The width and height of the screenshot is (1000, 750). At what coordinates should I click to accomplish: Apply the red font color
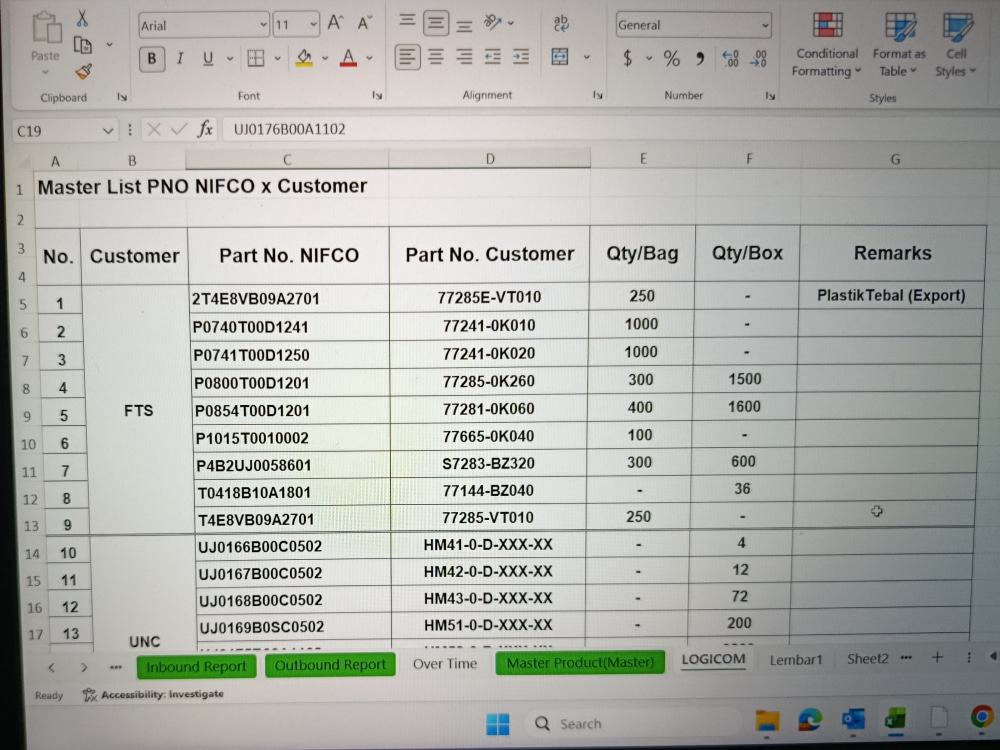(348, 59)
